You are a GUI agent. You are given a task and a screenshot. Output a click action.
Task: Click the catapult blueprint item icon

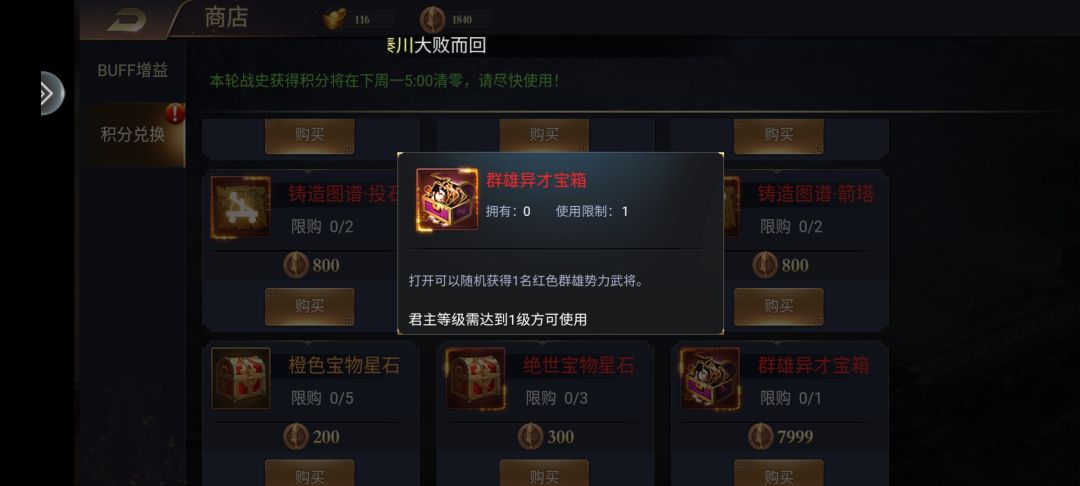pyautogui.click(x=240, y=207)
